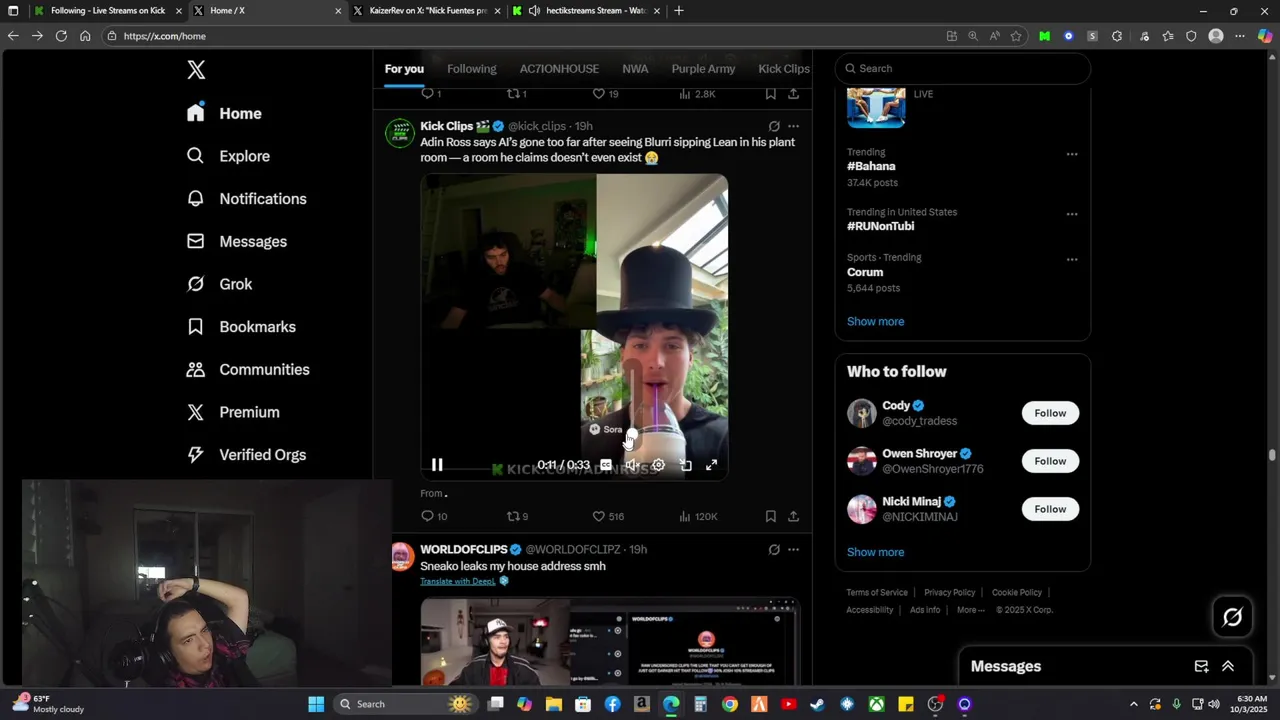Open the floating Grok button
This screenshot has width=1280, height=720.
[x=1232, y=617]
